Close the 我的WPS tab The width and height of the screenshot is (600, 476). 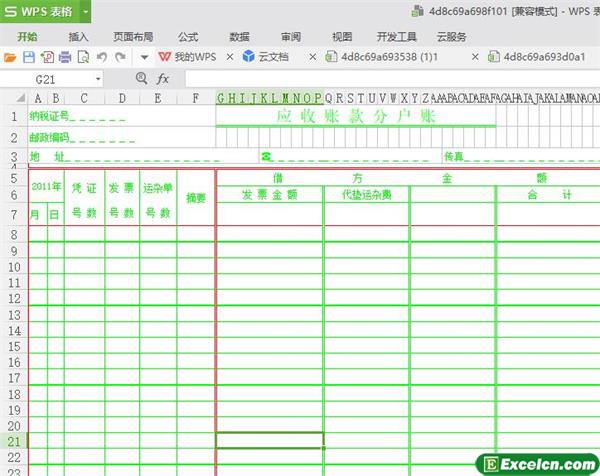coord(230,57)
